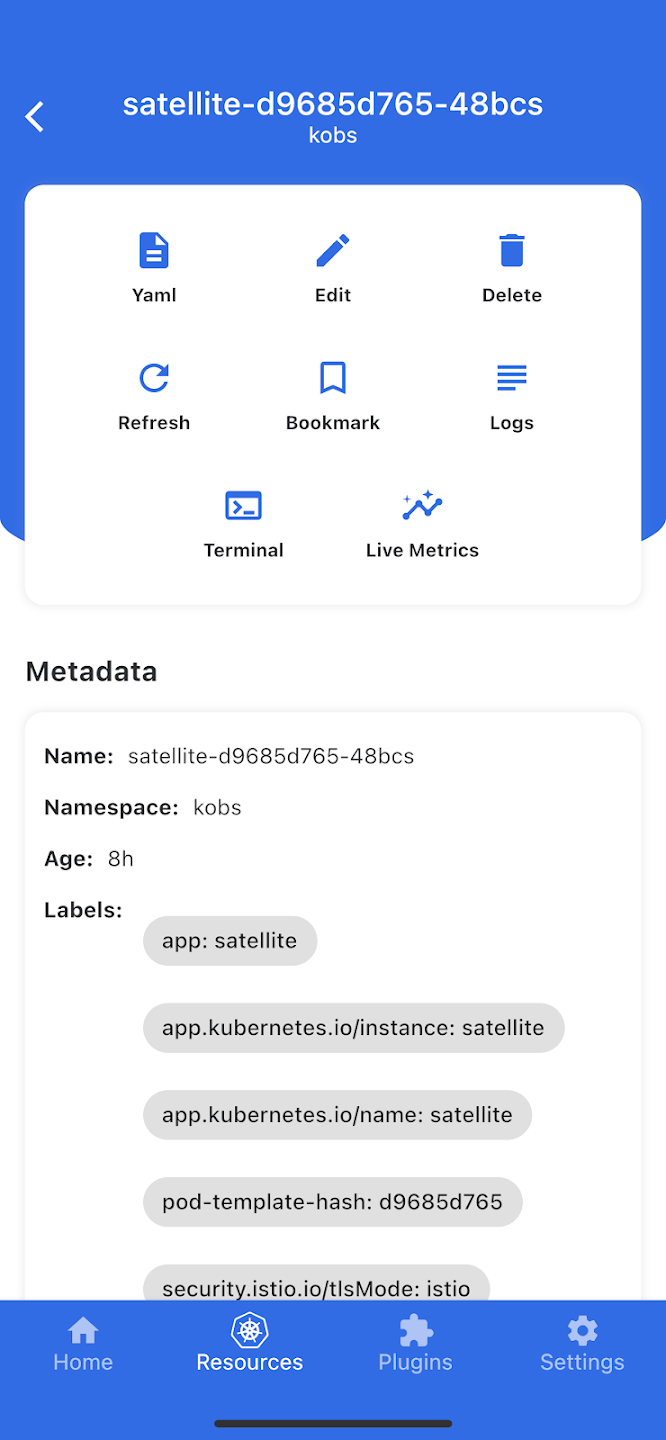Viewport: 666px width, 1440px height.
Task: Go back with the left arrow
Action: tap(35, 117)
